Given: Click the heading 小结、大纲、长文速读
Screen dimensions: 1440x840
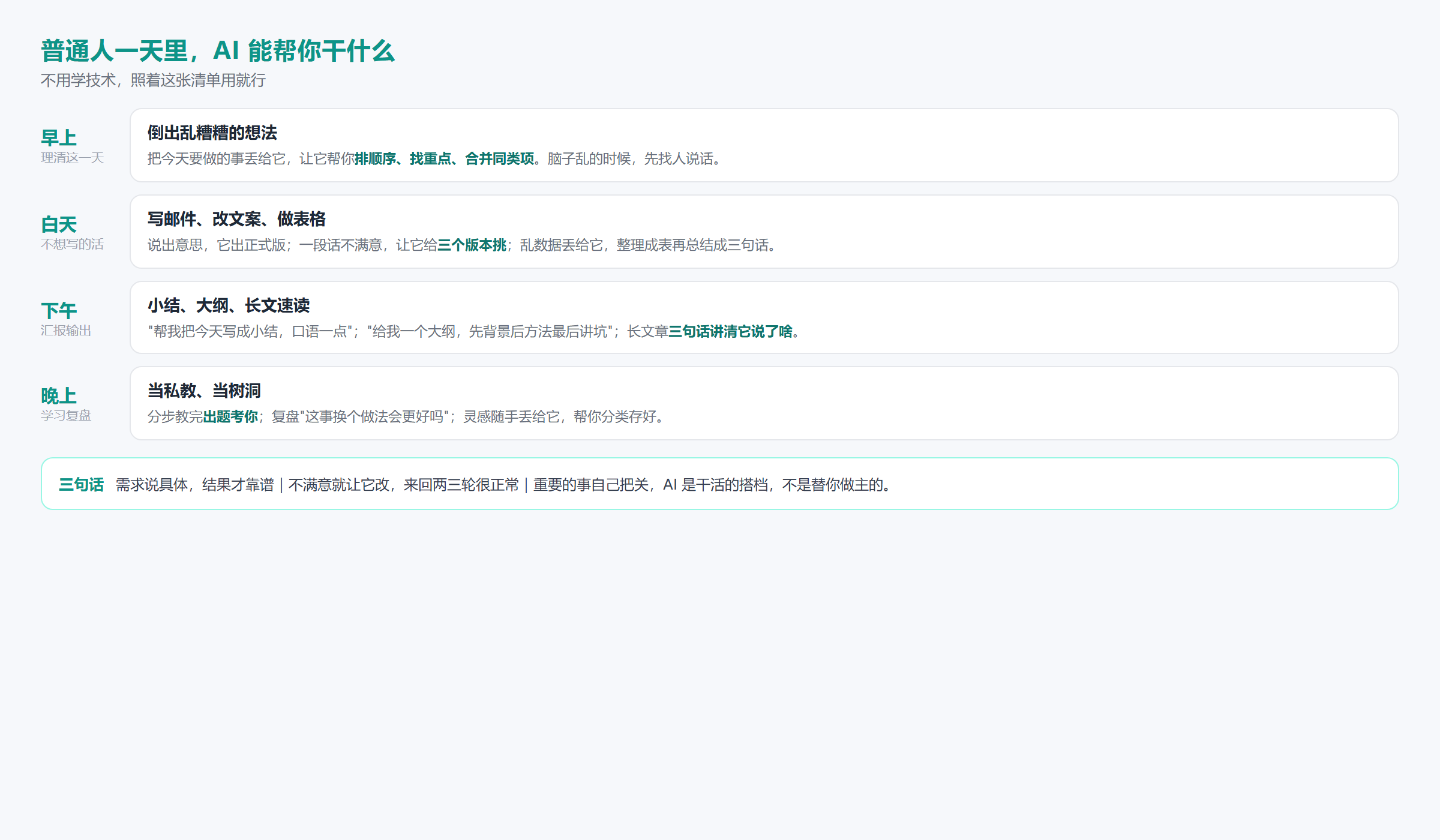Looking at the screenshot, I should (229, 305).
